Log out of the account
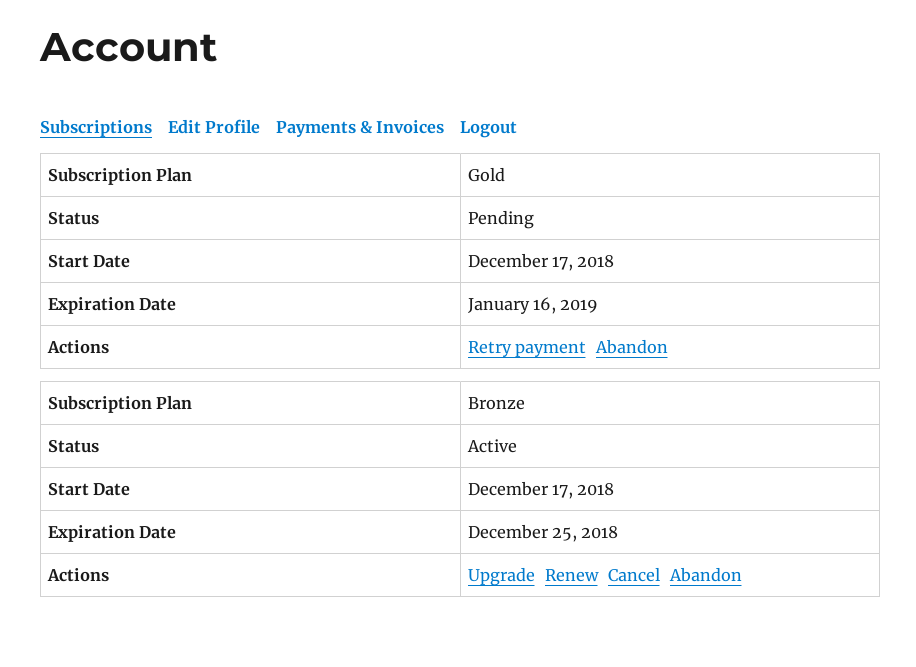Screen dimensions: 916x667 tap(488, 127)
